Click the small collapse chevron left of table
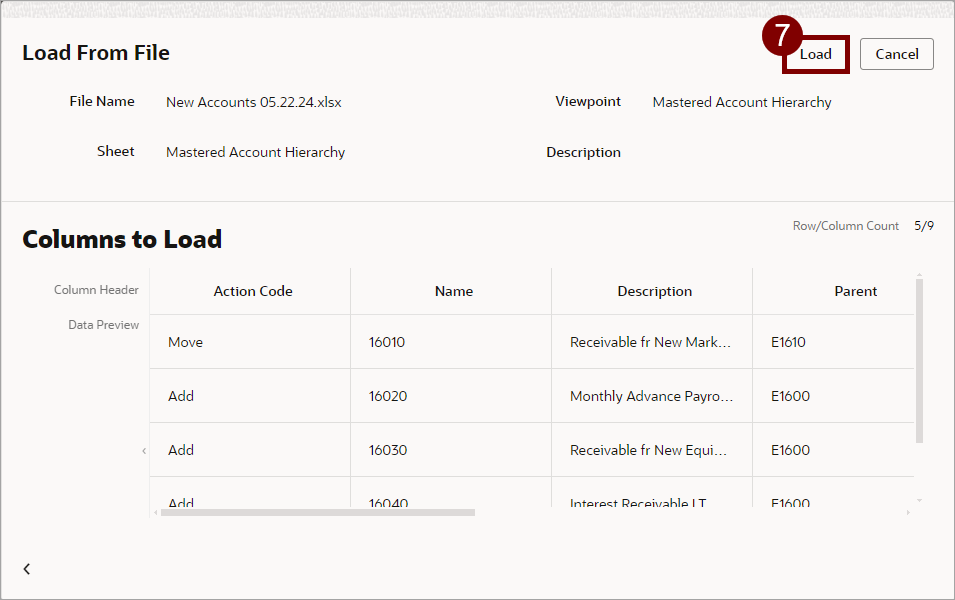 (144, 451)
